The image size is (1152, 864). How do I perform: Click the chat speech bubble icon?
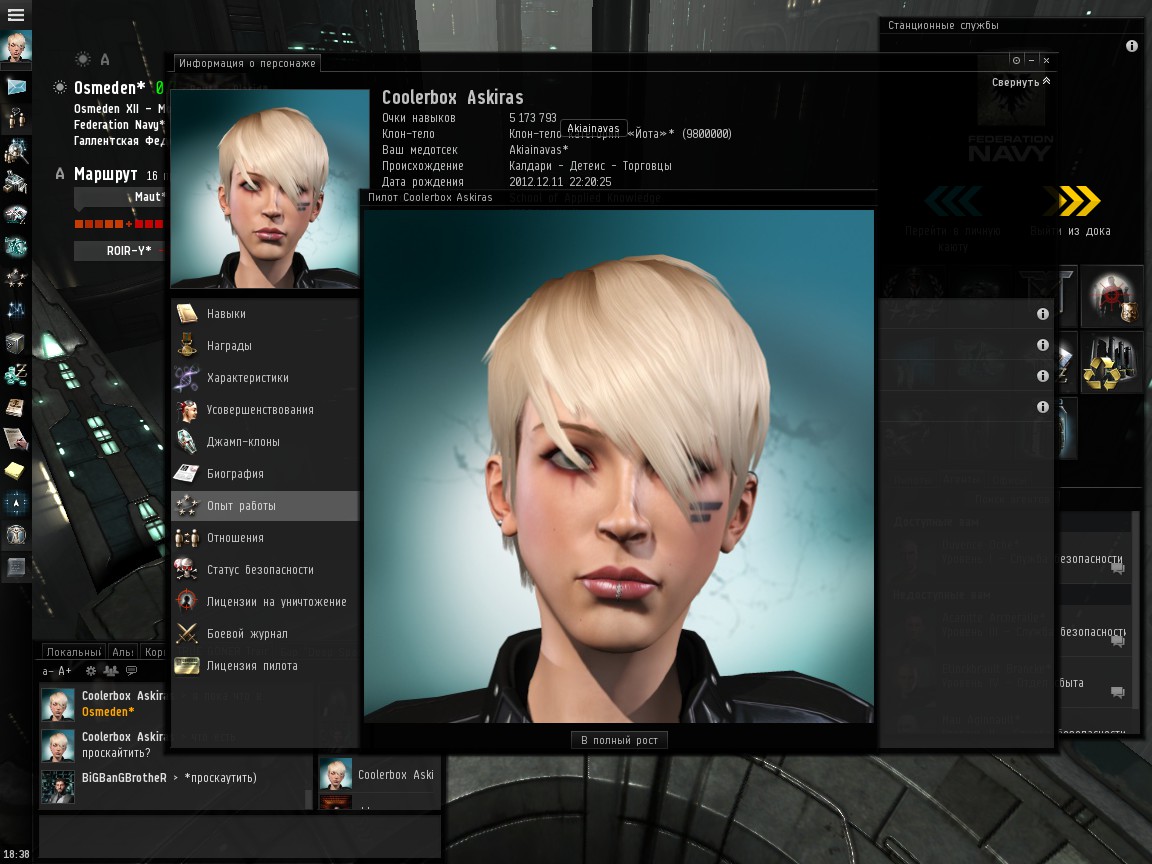click(132, 671)
